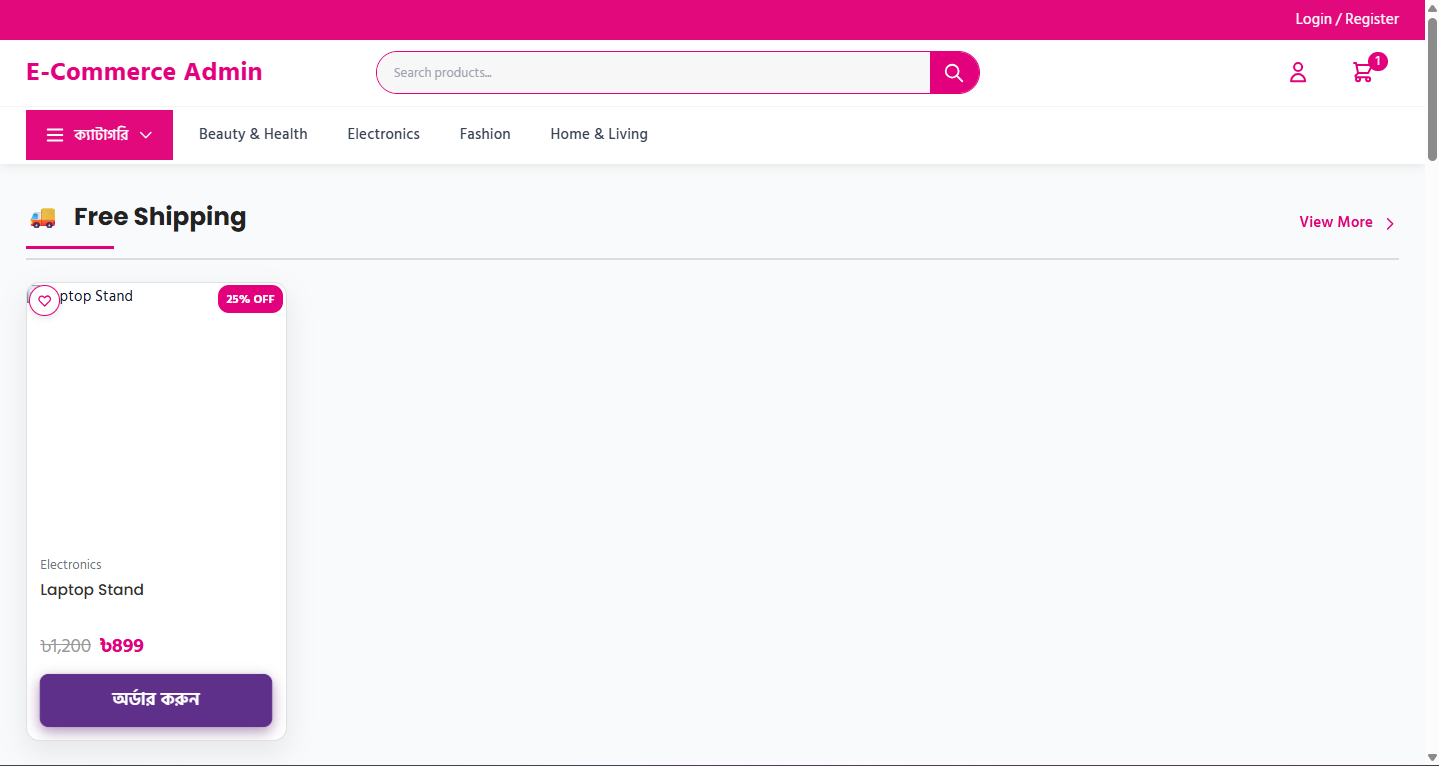Click the View More link
The width and height of the screenshot is (1439, 766).
(1335, 222)
